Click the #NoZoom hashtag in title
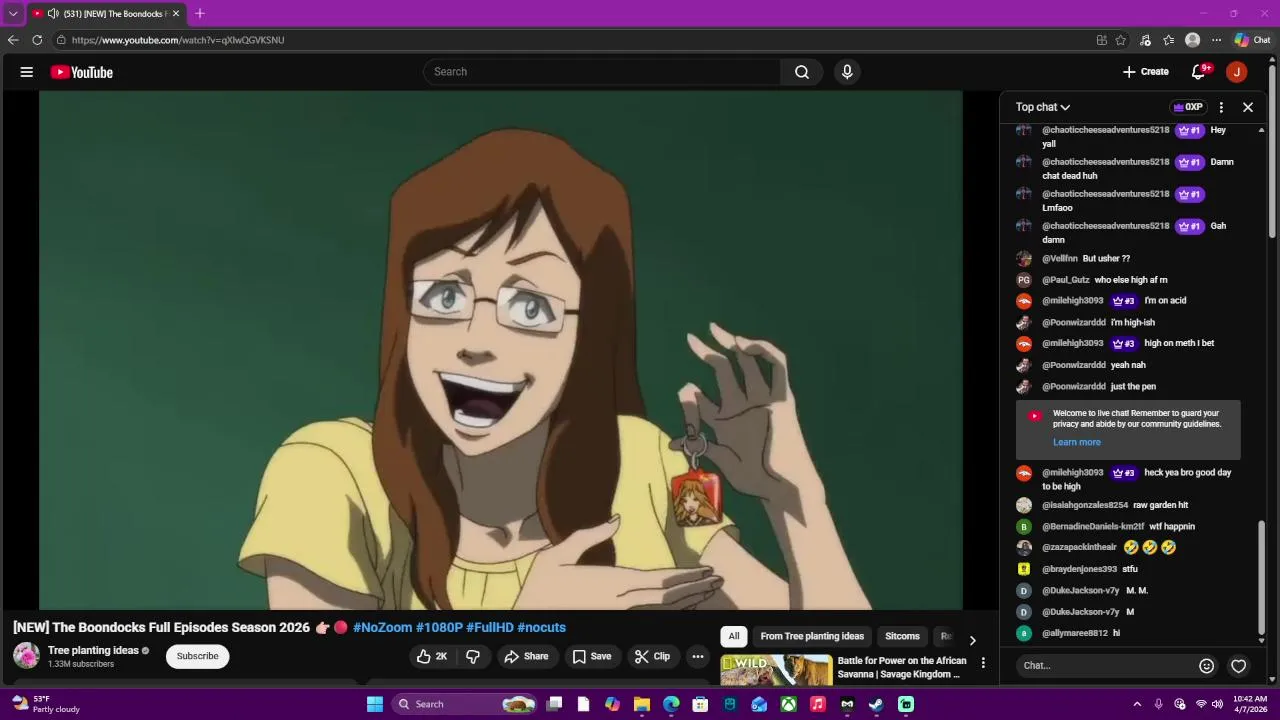The height and width of the screenshot is (720, 1280). 382,627
